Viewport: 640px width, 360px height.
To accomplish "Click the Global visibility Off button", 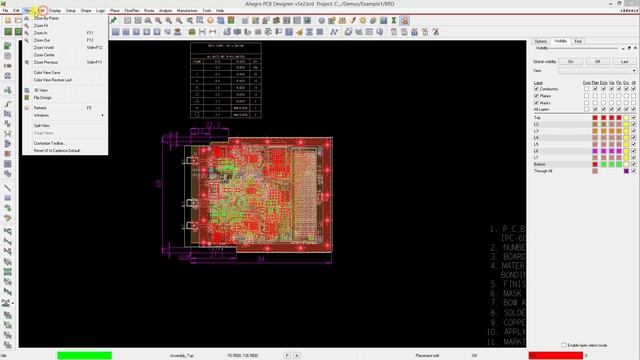I will tap(598, 62).
